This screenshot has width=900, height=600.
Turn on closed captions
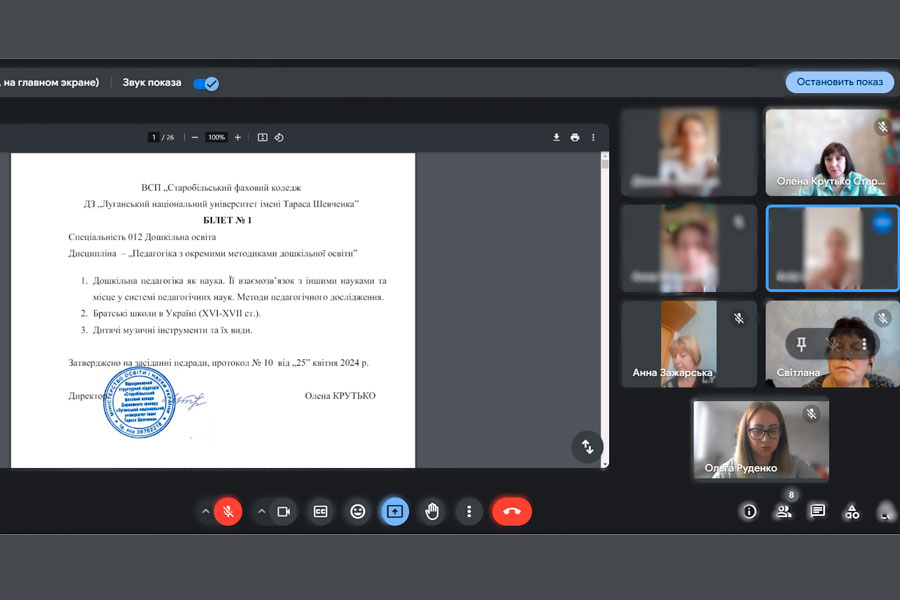tap(320, 511)
